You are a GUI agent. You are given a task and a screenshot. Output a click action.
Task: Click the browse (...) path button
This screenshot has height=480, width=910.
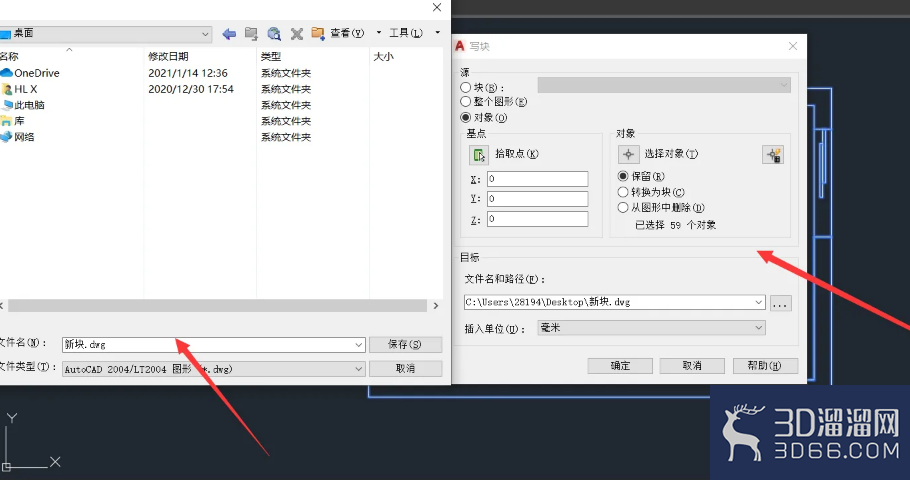click(x=780, y=303)
